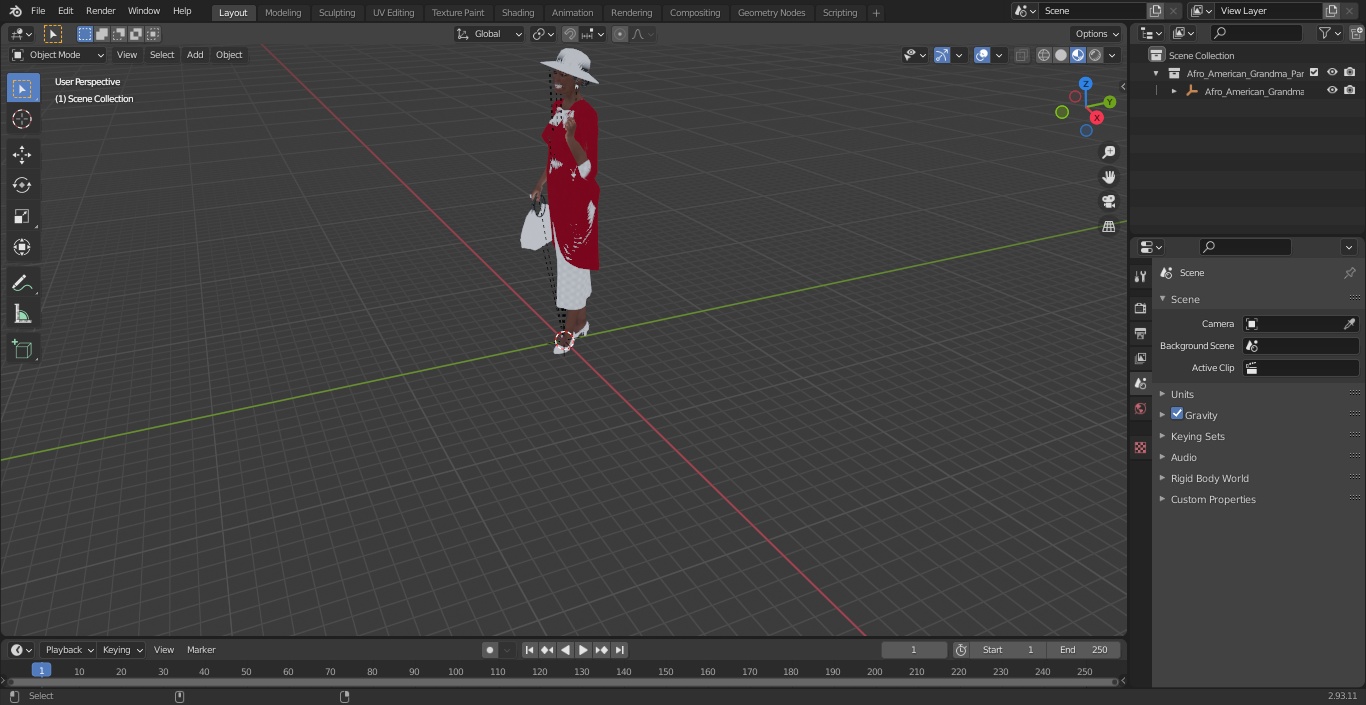Image resolution: width=1366 pixels, height=705 pixels.
Task: Switch orthographic perspective grid icon
Action: (x=1109, y=227)
